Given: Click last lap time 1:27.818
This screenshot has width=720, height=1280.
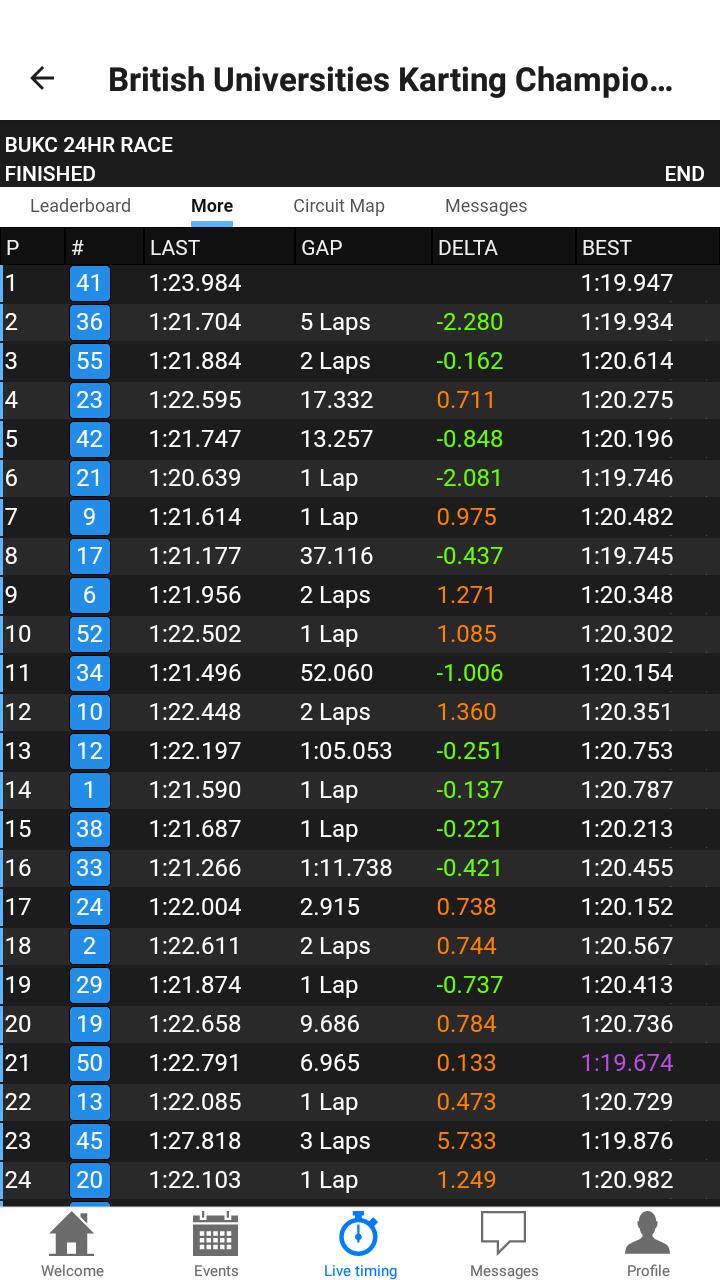Looking at the screenshot, I should [195, 1141].
